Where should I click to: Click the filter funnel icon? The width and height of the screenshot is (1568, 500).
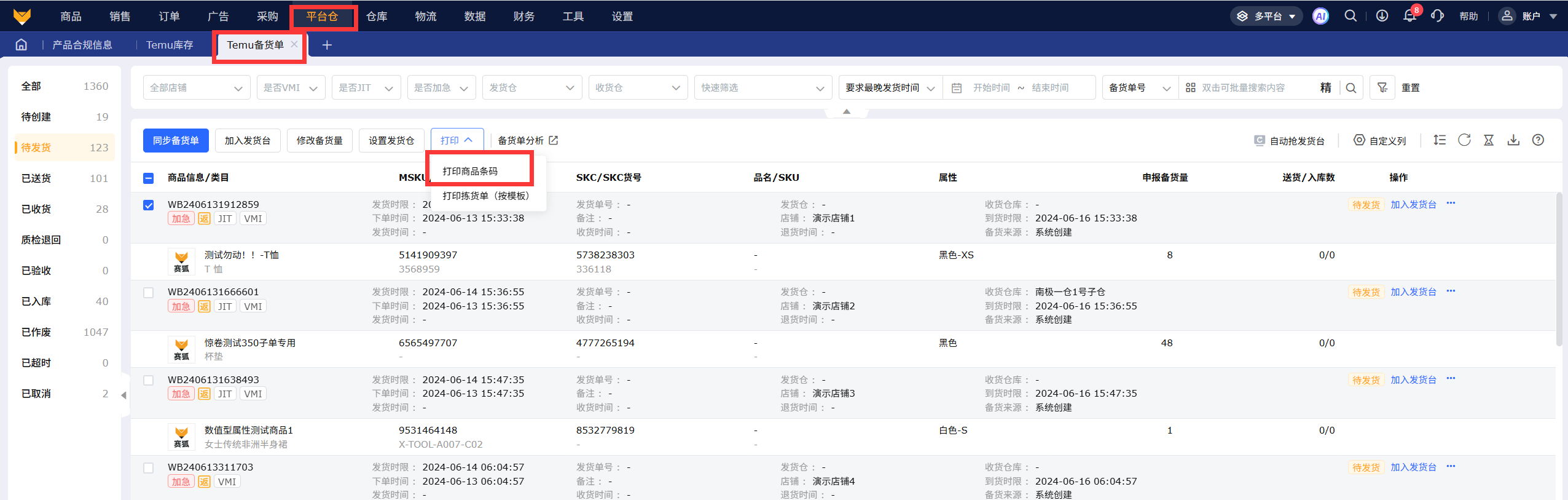coord(1382,88)
